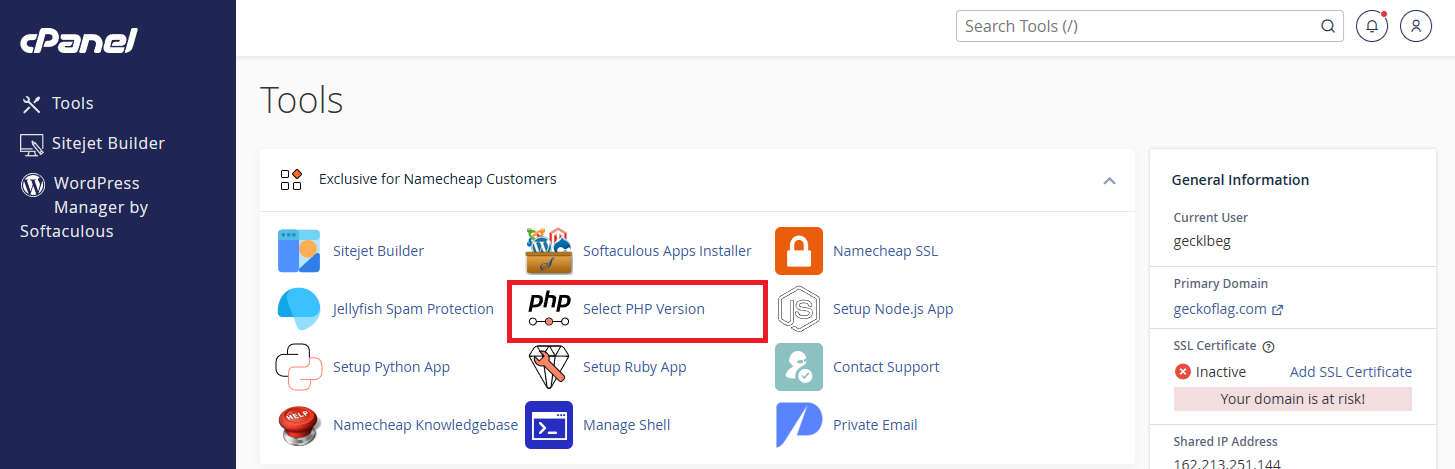
Task: Click the red Help button icon
Action: coord(298,425)
